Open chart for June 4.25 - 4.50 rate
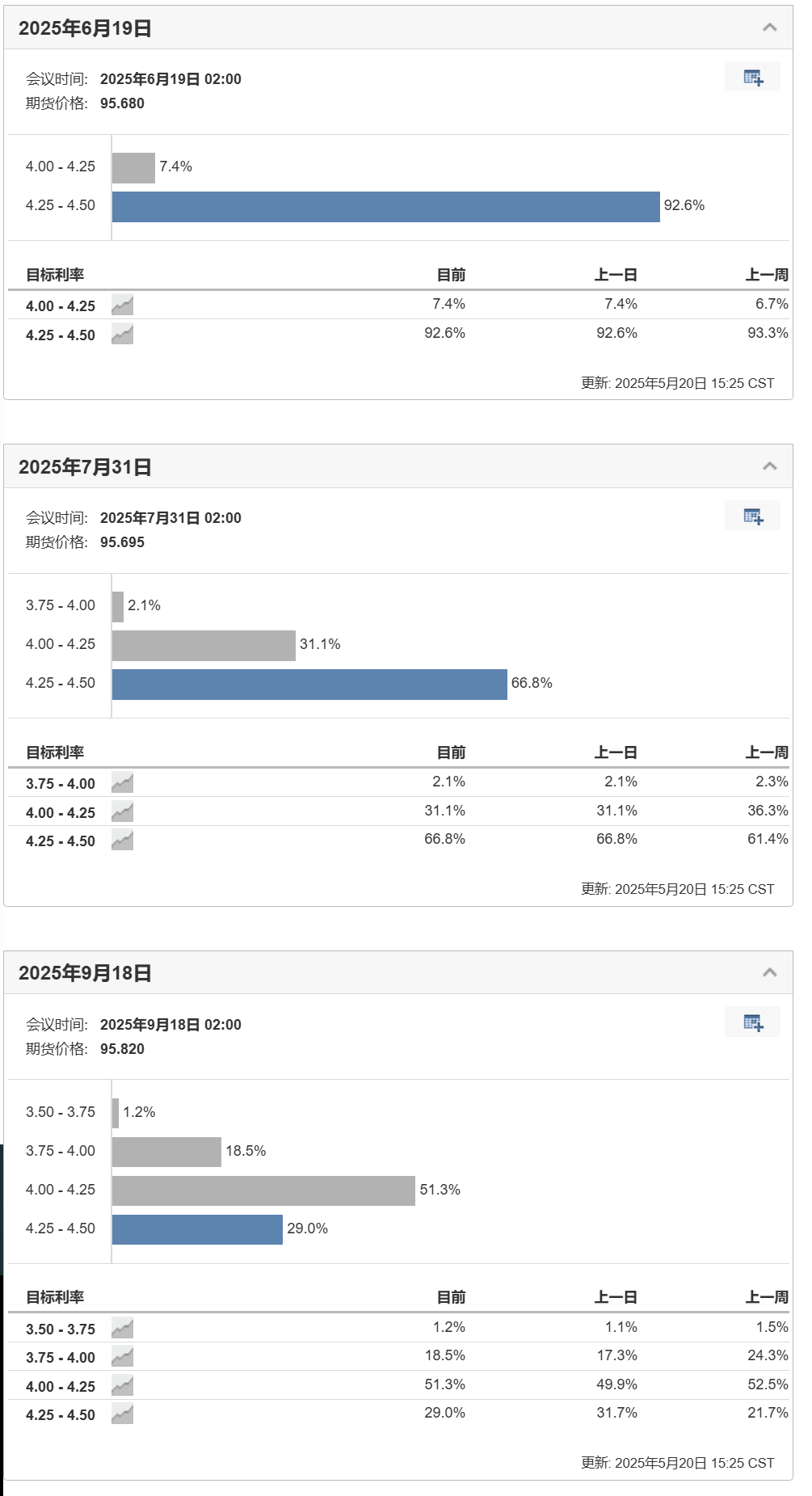 [122, 335]
